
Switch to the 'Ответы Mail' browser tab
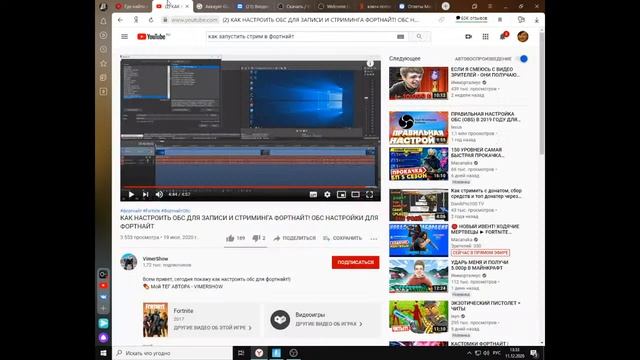pos(416,6)
